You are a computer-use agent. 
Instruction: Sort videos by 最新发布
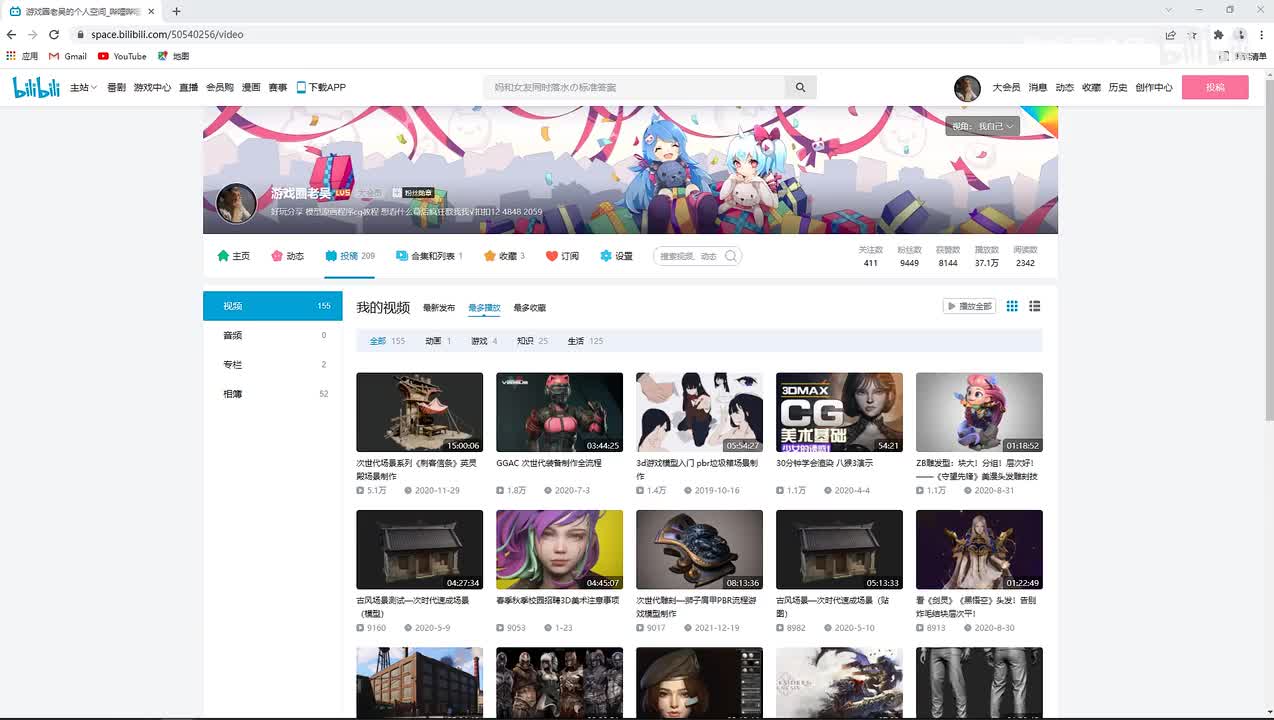pos(439,308)
